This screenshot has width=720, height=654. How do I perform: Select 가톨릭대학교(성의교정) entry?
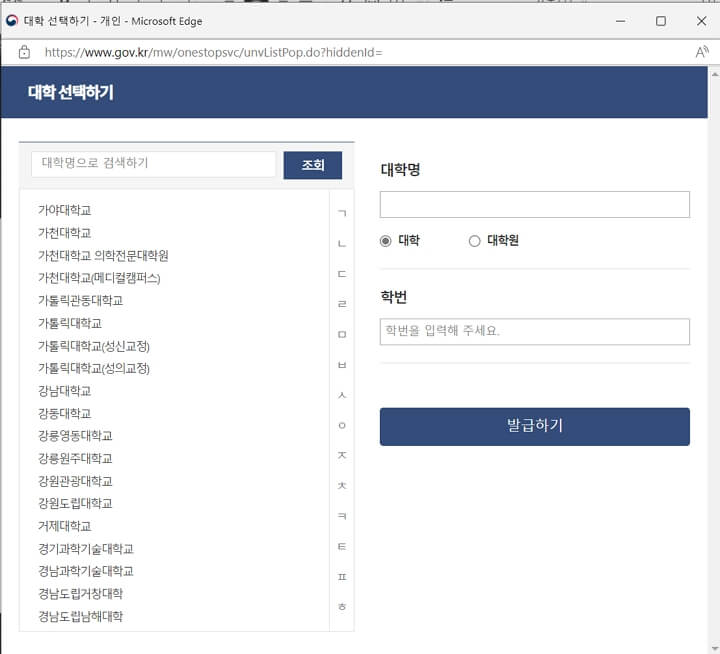pos(94,368)
